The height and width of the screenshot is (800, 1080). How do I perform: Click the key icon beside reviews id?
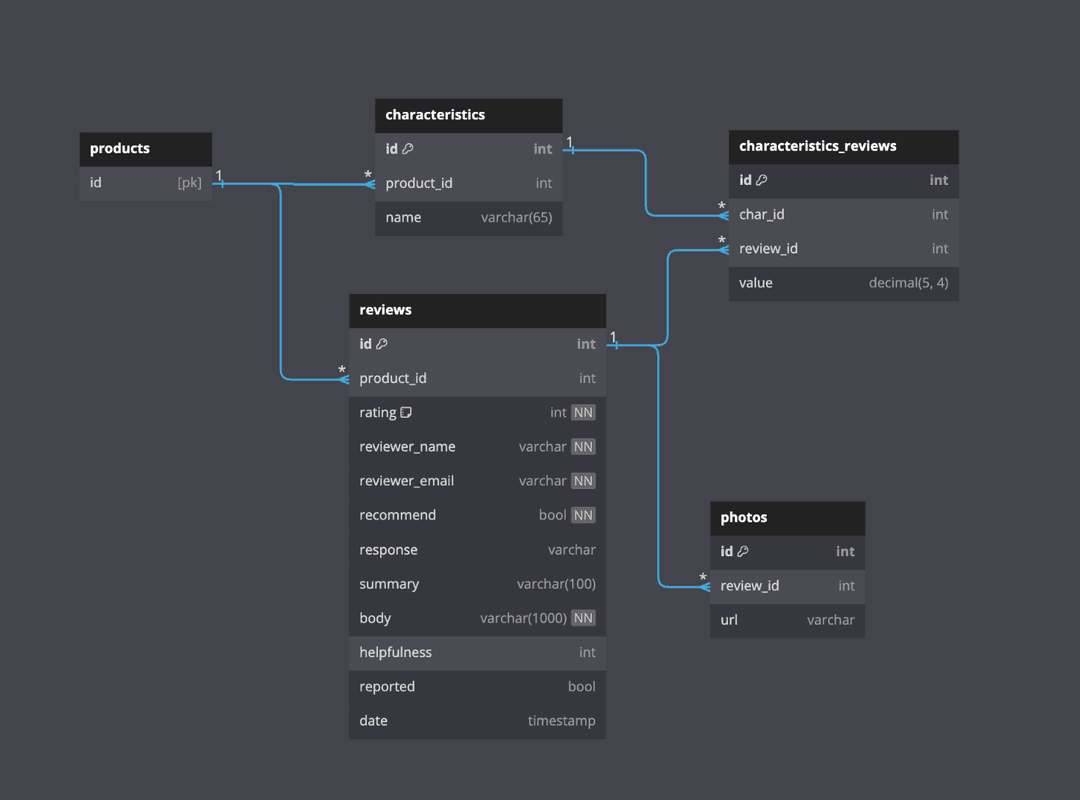[381, 343]
